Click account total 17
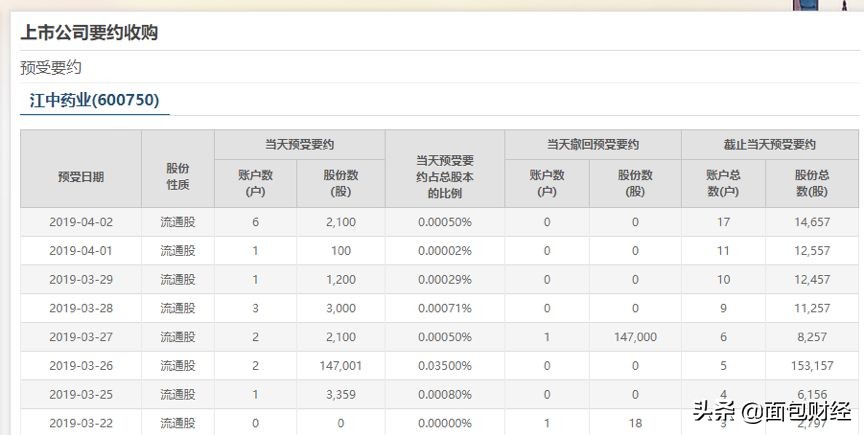 723,222
